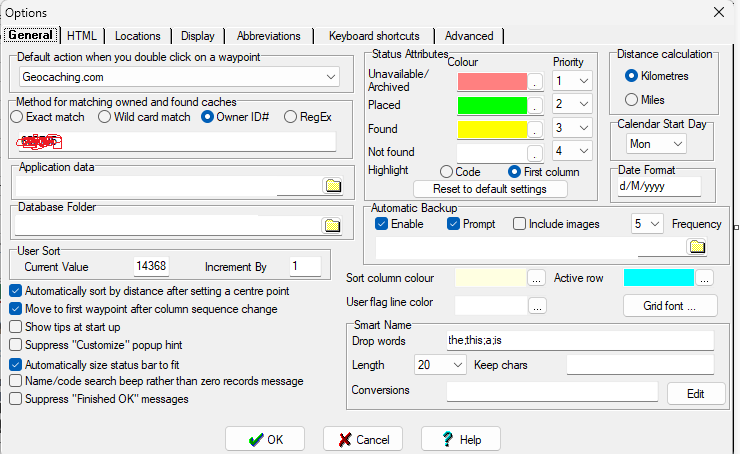740x454 pixels.
Task: Browse for the Application data folder
Action: 332,185
